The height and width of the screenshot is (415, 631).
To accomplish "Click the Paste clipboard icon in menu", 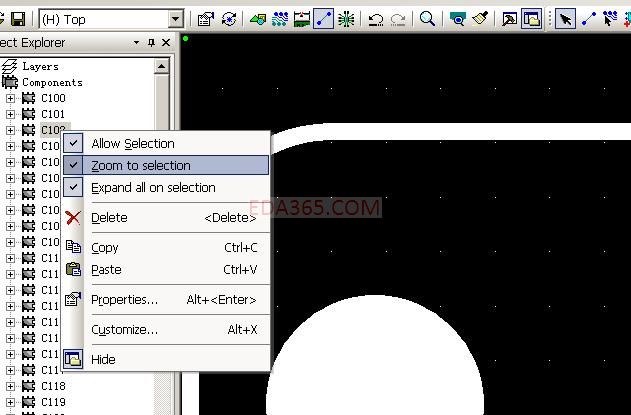I will tap(73, 269).
